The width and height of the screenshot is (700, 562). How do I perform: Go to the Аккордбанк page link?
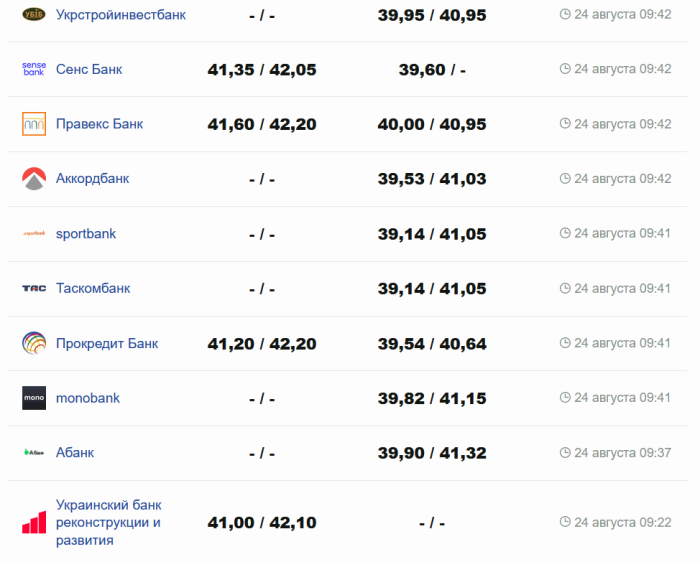tap(92, 179)
